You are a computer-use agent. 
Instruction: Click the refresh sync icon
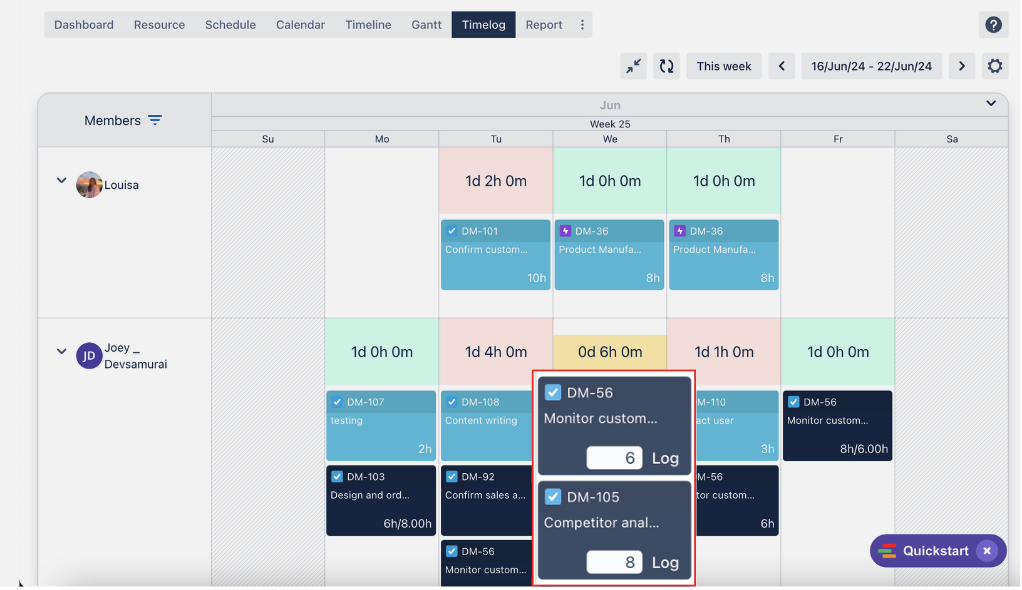pos(666,66)
